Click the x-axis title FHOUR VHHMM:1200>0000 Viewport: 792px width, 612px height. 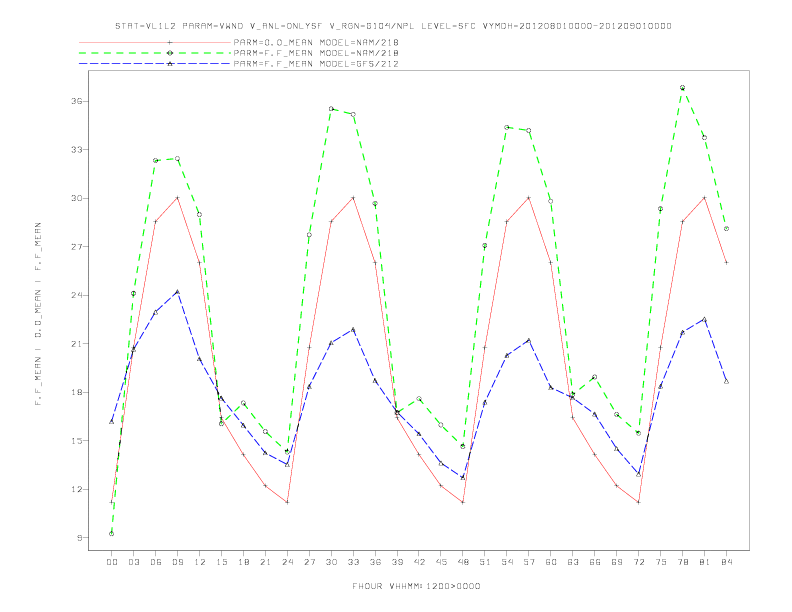coord(416,586)
